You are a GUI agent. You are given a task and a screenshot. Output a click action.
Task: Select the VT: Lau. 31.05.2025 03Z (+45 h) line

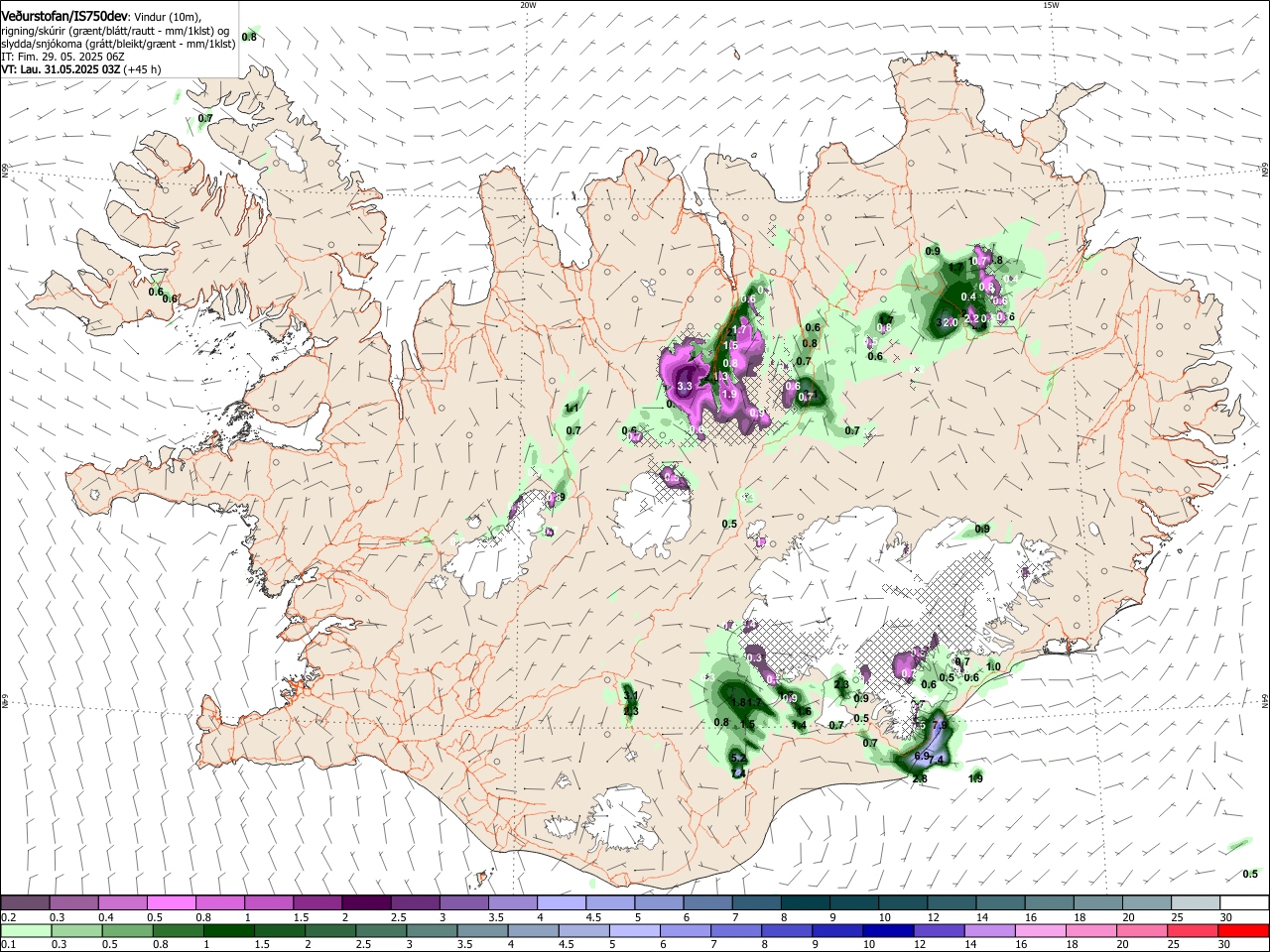point(81,69)
